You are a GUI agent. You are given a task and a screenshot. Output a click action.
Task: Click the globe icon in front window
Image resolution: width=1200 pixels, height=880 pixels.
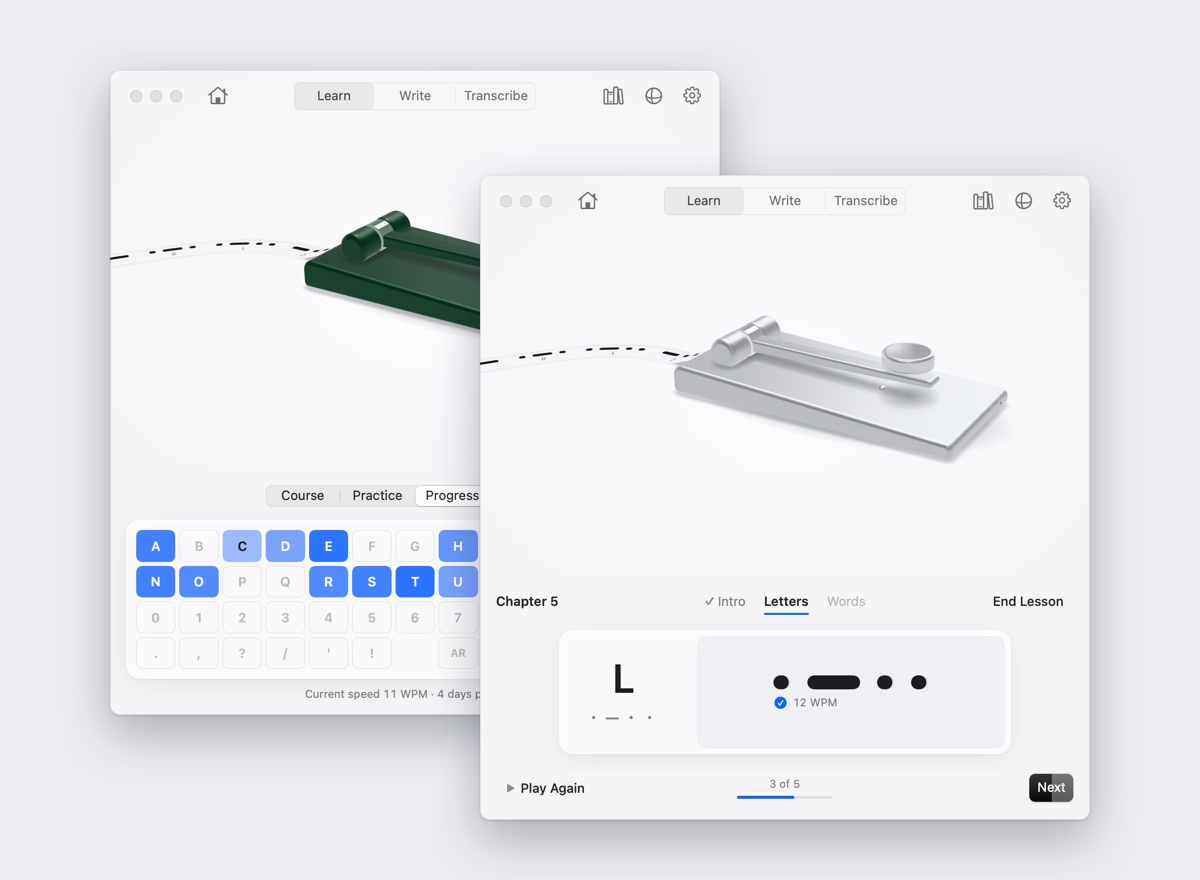(x=1023, y=200)
